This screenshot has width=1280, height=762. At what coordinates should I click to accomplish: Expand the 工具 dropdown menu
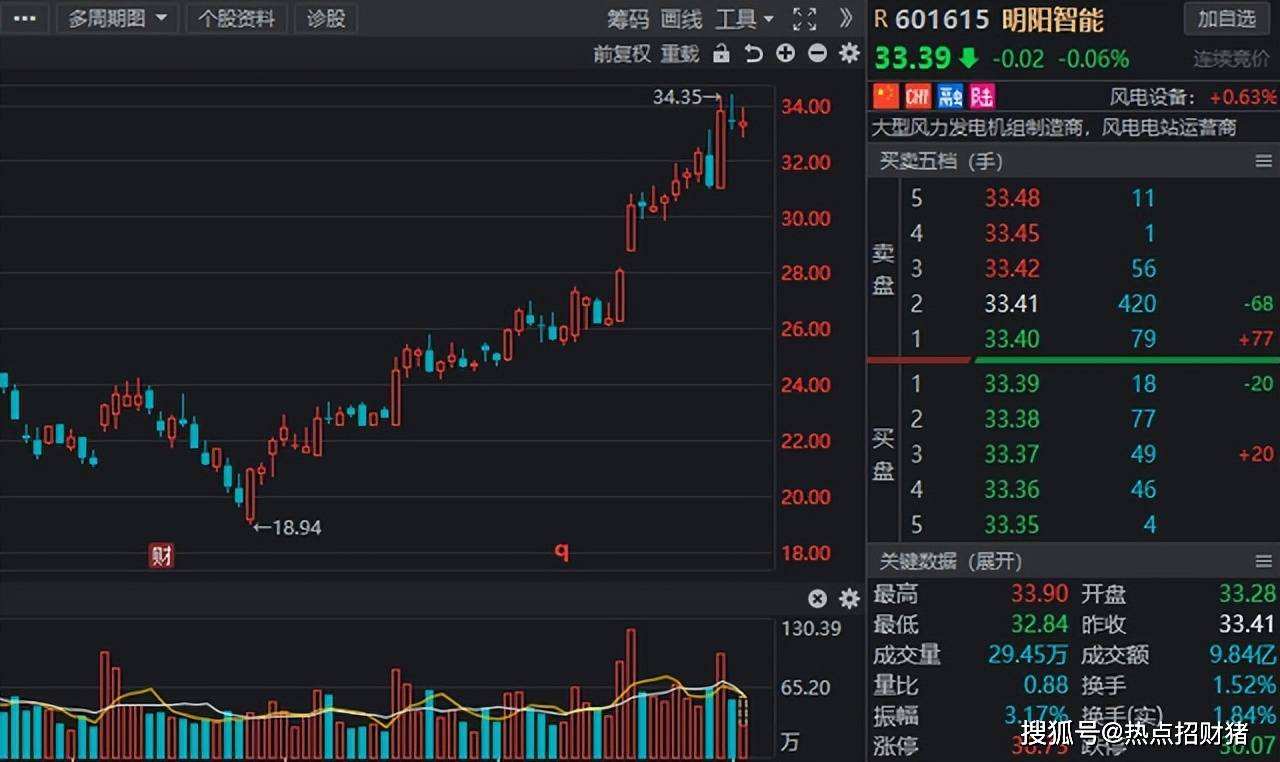(745, 19)
